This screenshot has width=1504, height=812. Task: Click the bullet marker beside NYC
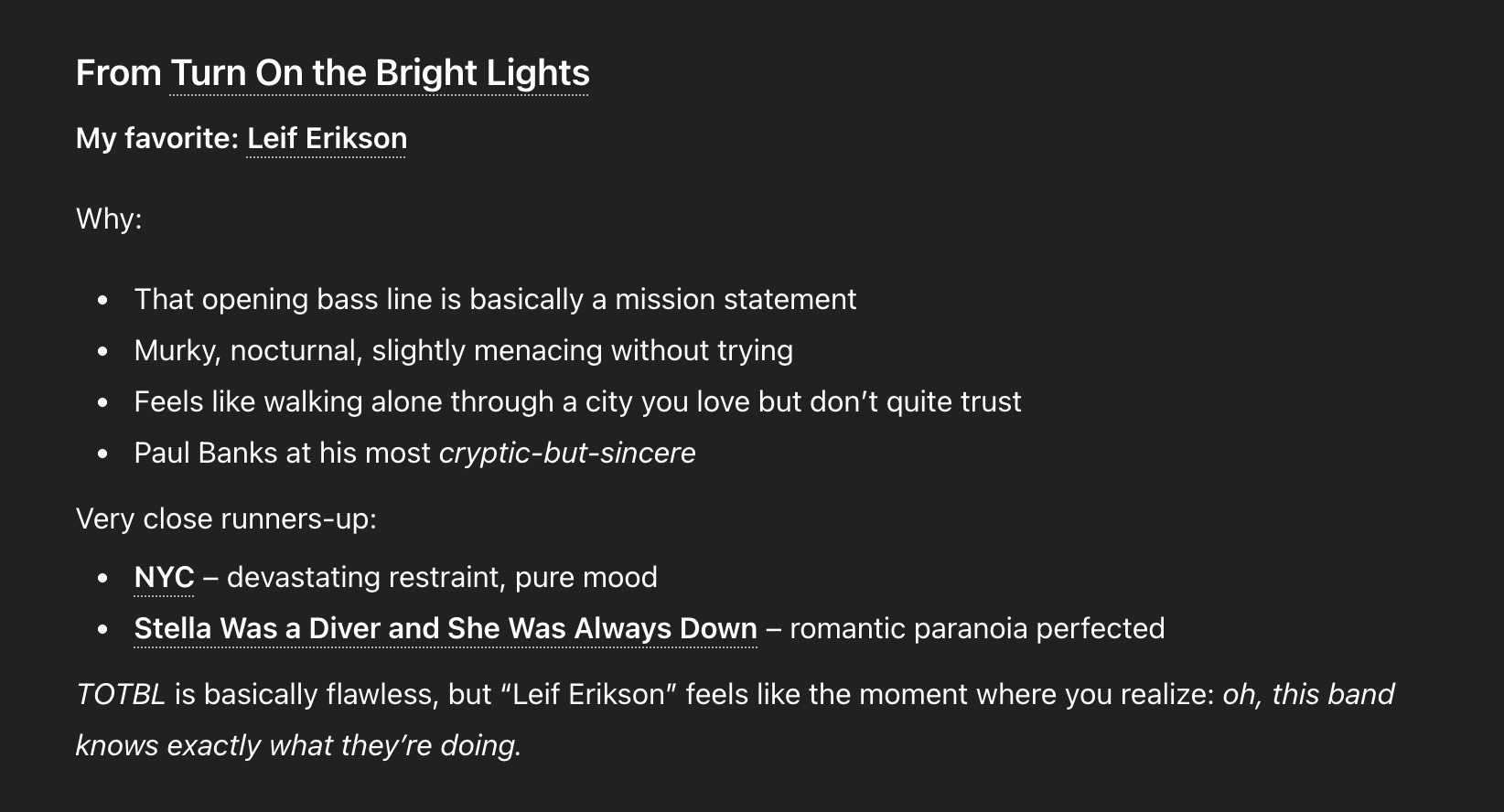coord(102,578)
